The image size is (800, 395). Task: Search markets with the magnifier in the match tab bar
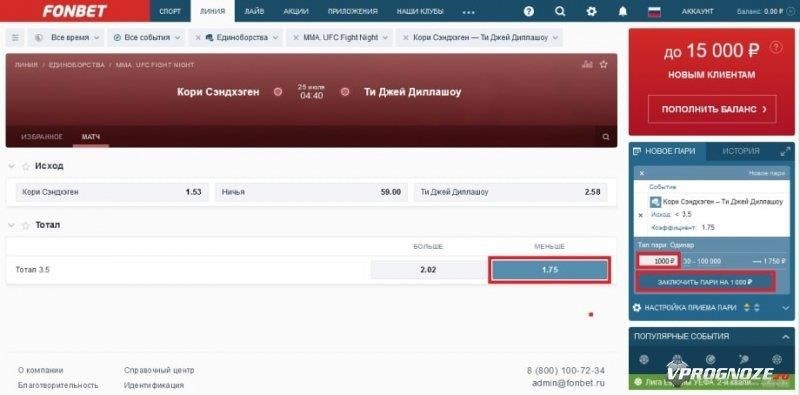click(x=606, y=137)
